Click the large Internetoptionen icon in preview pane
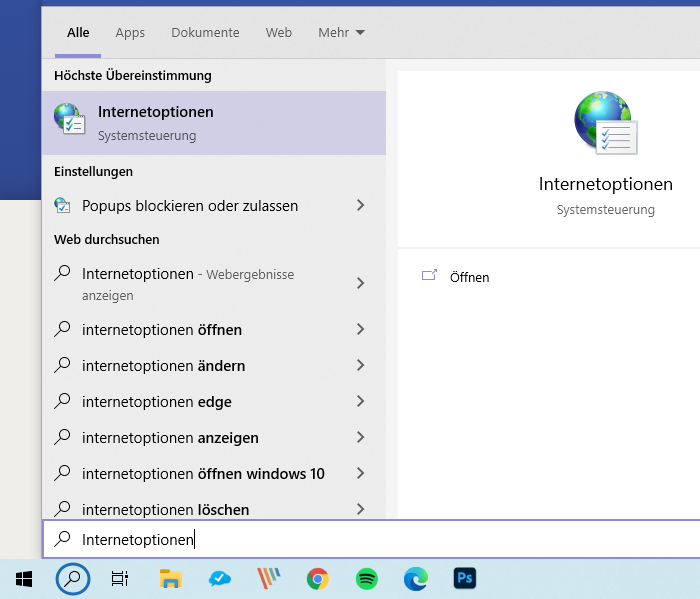This screenshot has height=599, width=700. 606,123
